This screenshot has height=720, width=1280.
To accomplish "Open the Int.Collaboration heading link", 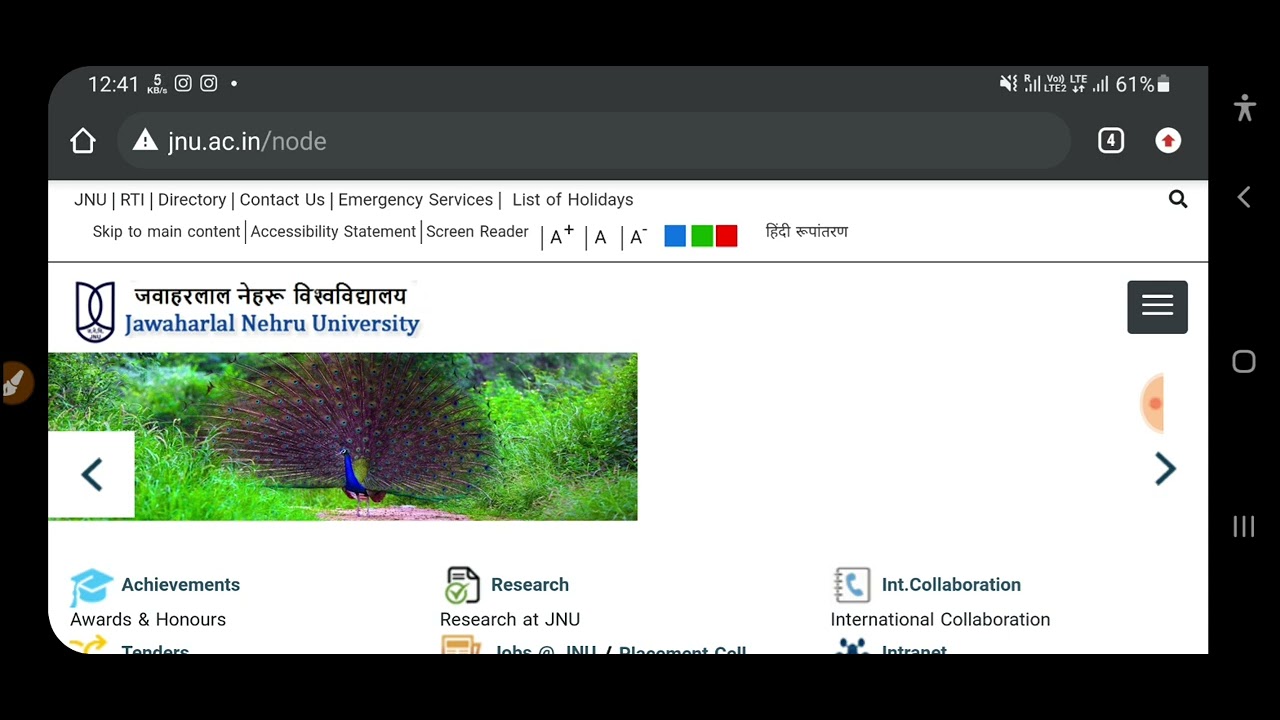I will [951, 585].
